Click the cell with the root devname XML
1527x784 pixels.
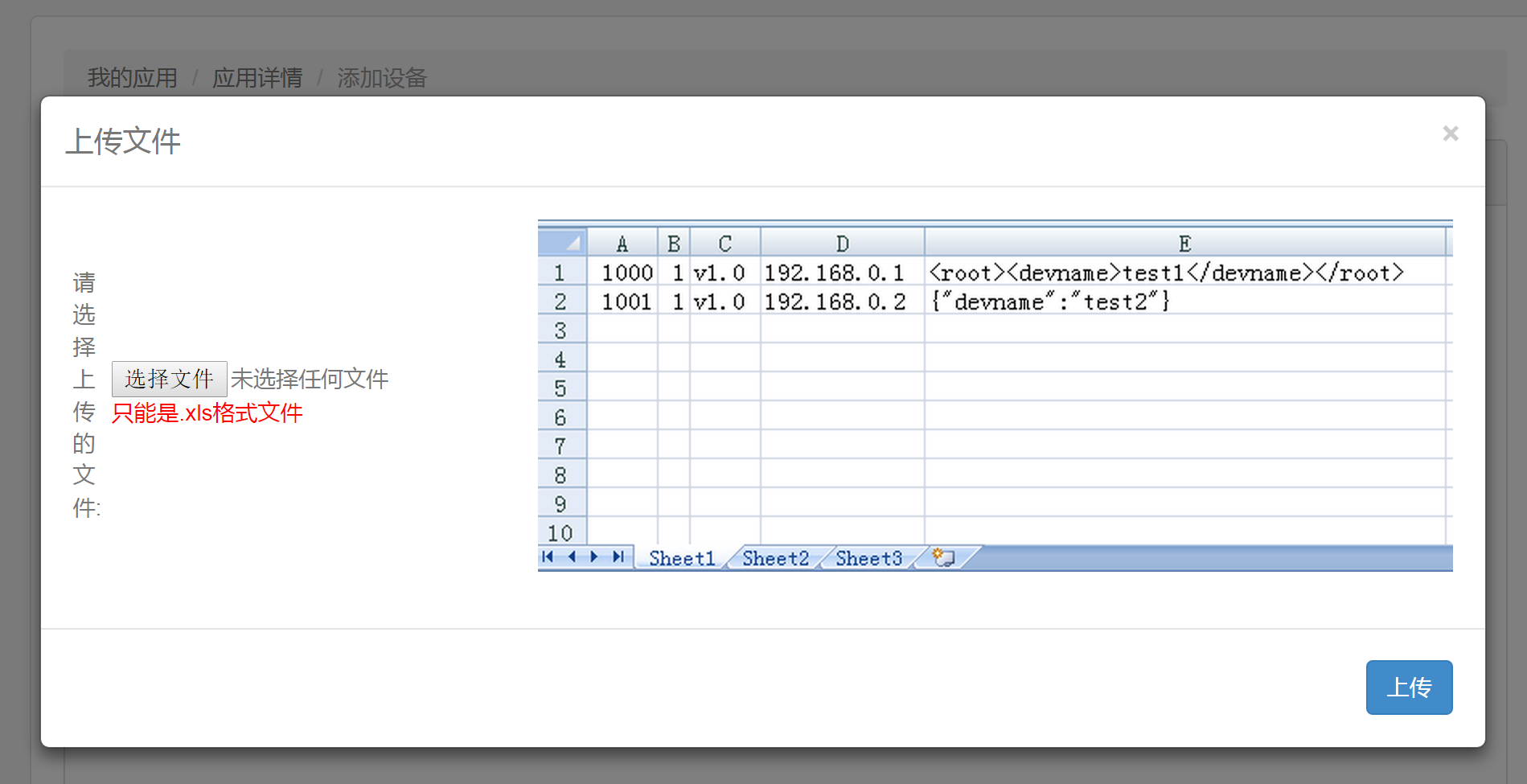point(1166,273)
